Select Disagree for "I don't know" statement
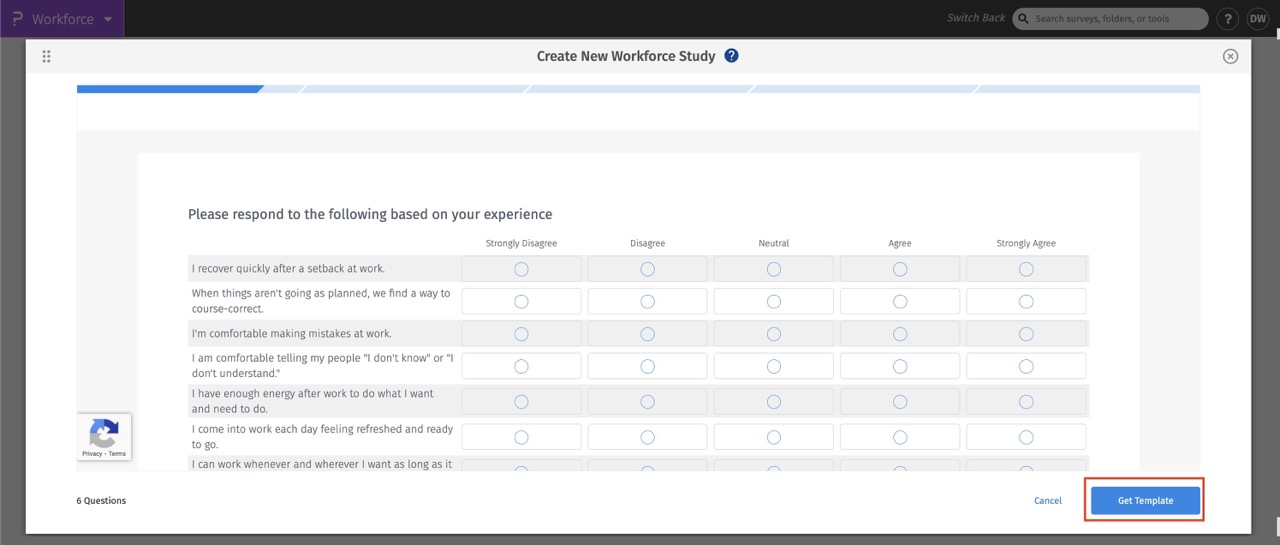 647,366
